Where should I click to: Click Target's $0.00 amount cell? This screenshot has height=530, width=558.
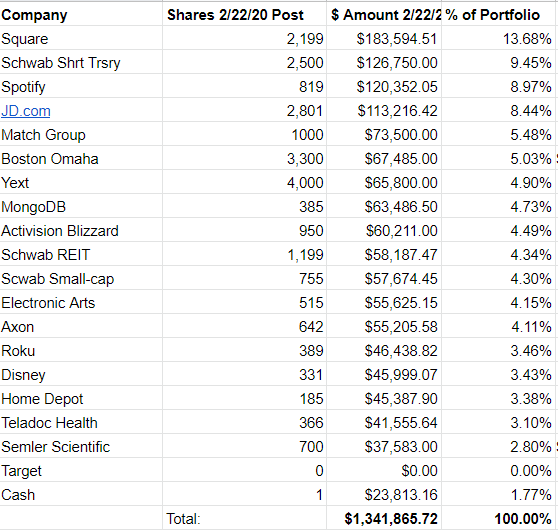384,471
